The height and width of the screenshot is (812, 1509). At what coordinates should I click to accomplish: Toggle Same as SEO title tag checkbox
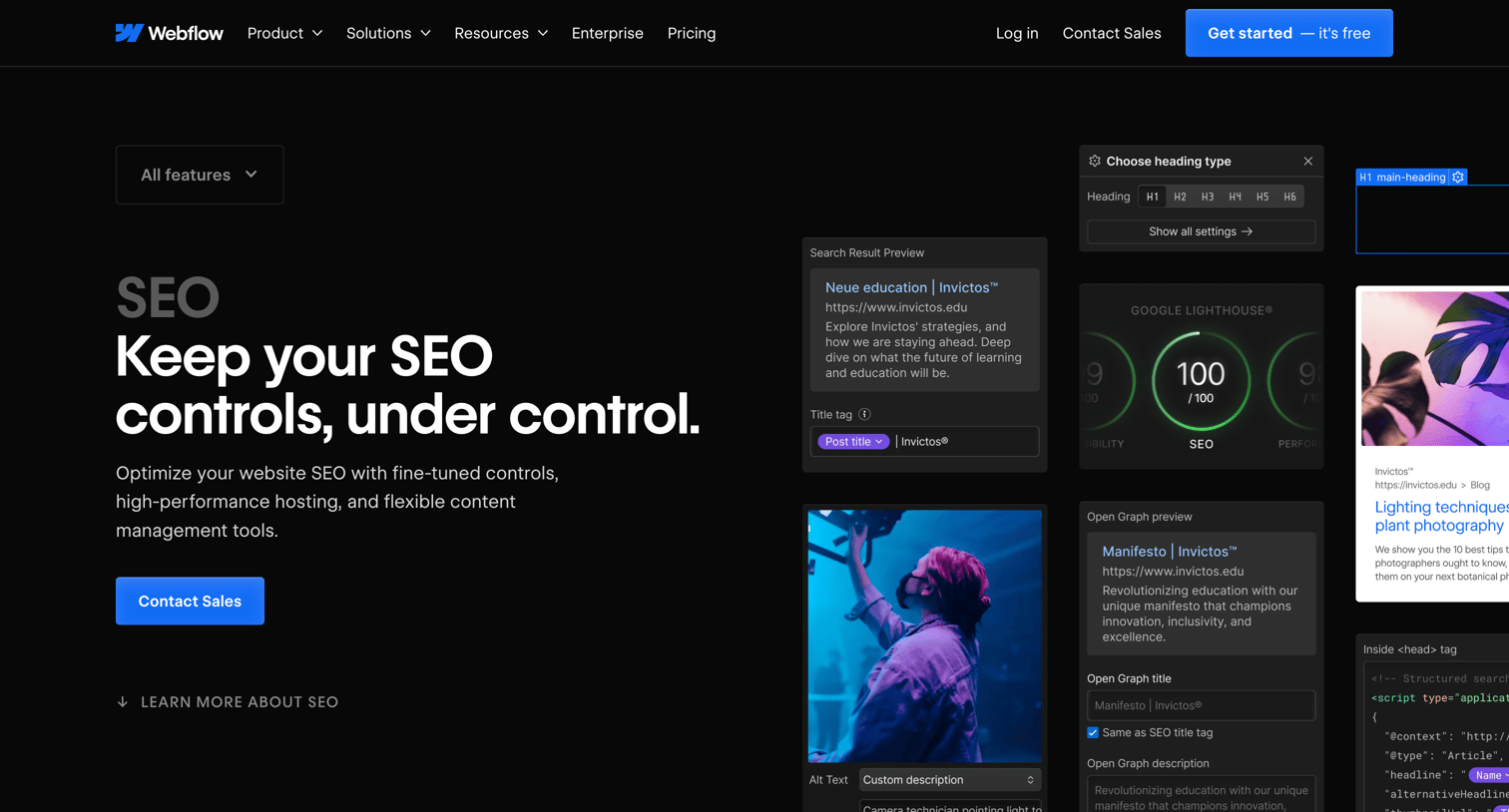1093,732
